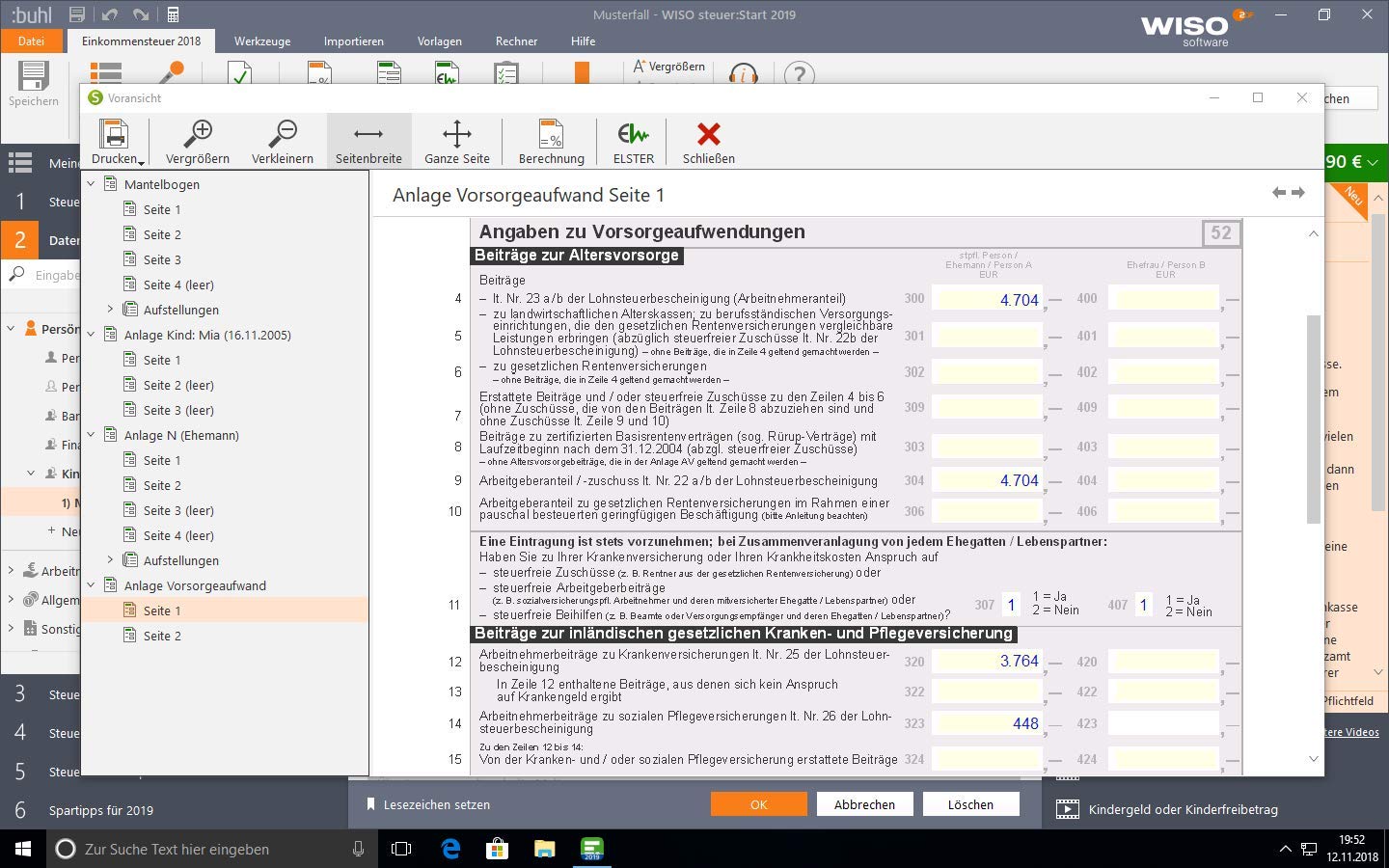The width and height of the screenshot is (1389, 868).
Task: Click the video icon beside Kindergeld oder Kinderfreibetrag
Action: coord(1068,809)
